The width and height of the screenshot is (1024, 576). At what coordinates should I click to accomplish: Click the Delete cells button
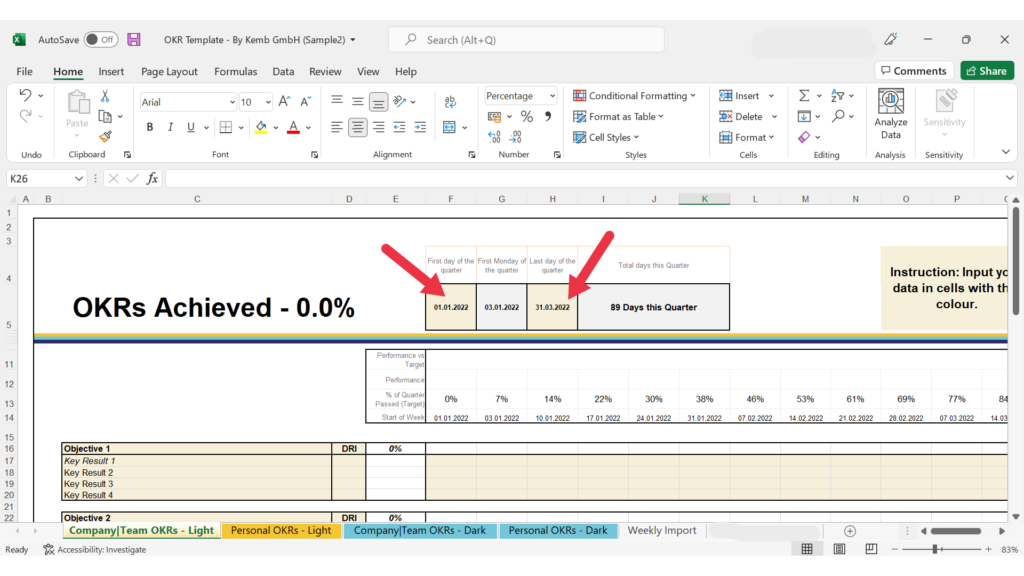click(x=741, y=117)
